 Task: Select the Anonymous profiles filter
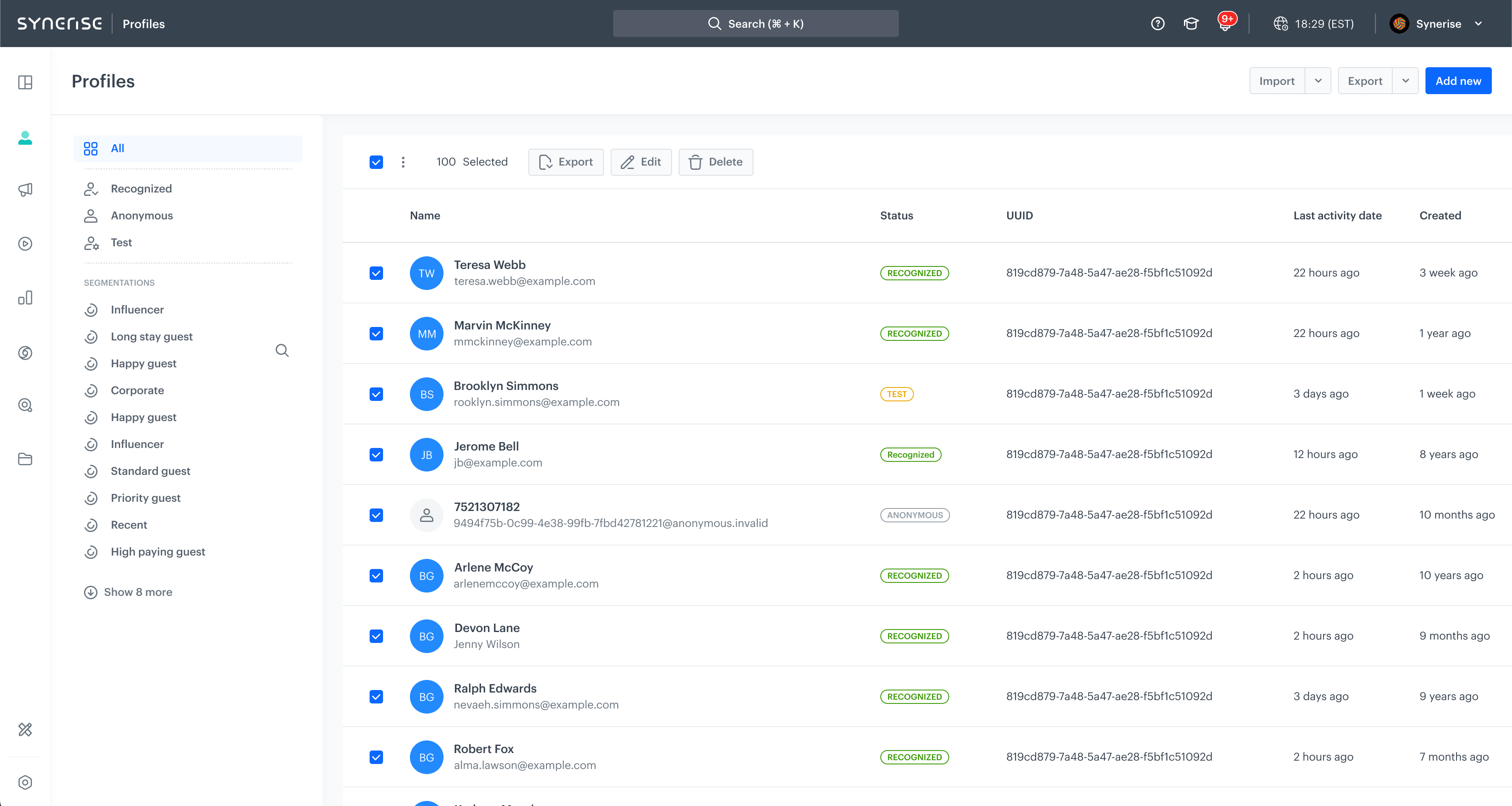[x=142, y=216]
